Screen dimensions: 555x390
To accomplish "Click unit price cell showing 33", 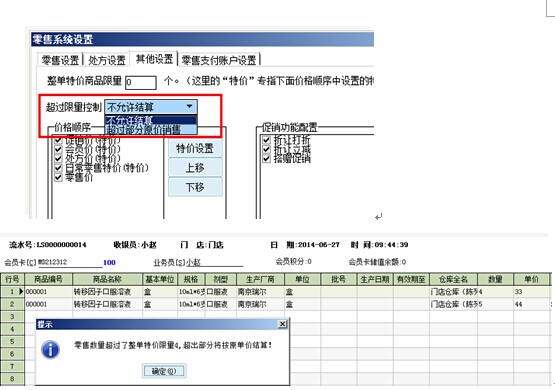I will click(x=531, y=292).
